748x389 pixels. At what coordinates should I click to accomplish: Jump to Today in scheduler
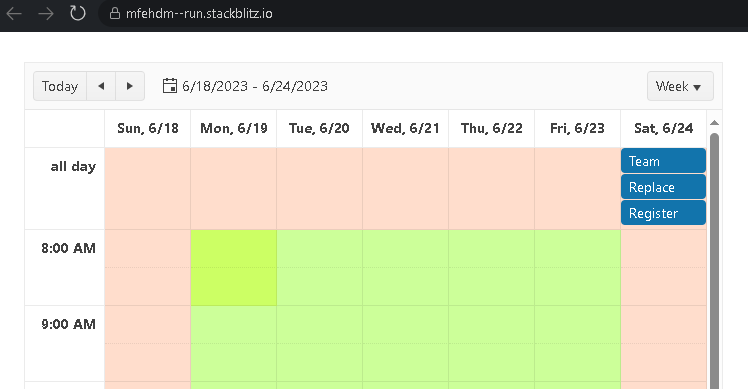(x=60, y=86)
